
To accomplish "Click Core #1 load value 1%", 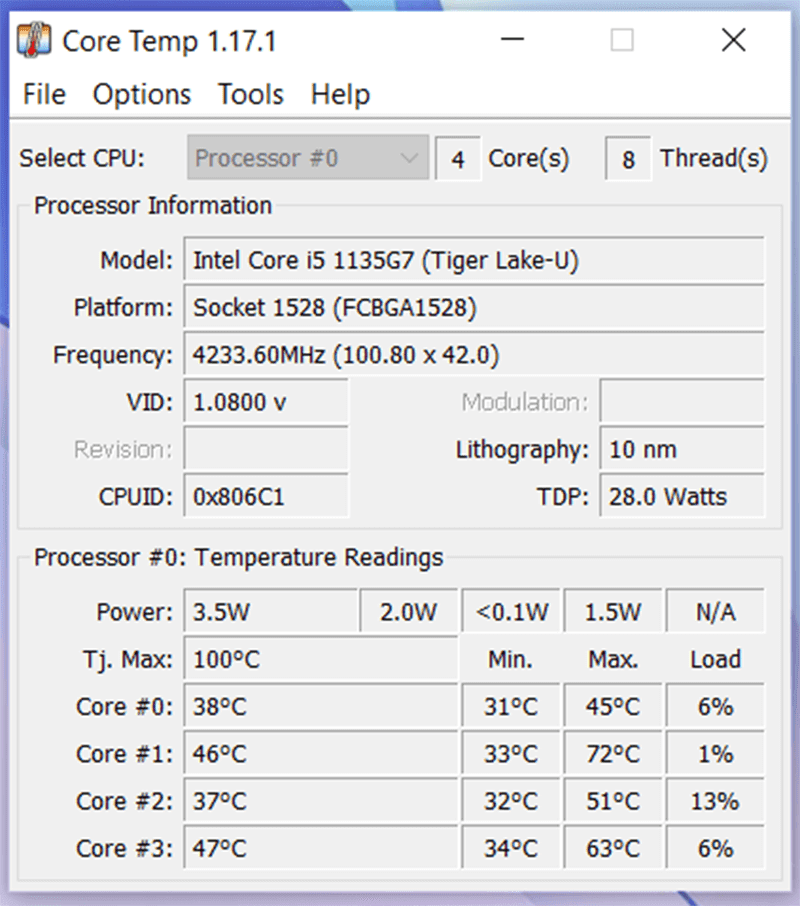I will pyautogui.click(x=716, y=754).
